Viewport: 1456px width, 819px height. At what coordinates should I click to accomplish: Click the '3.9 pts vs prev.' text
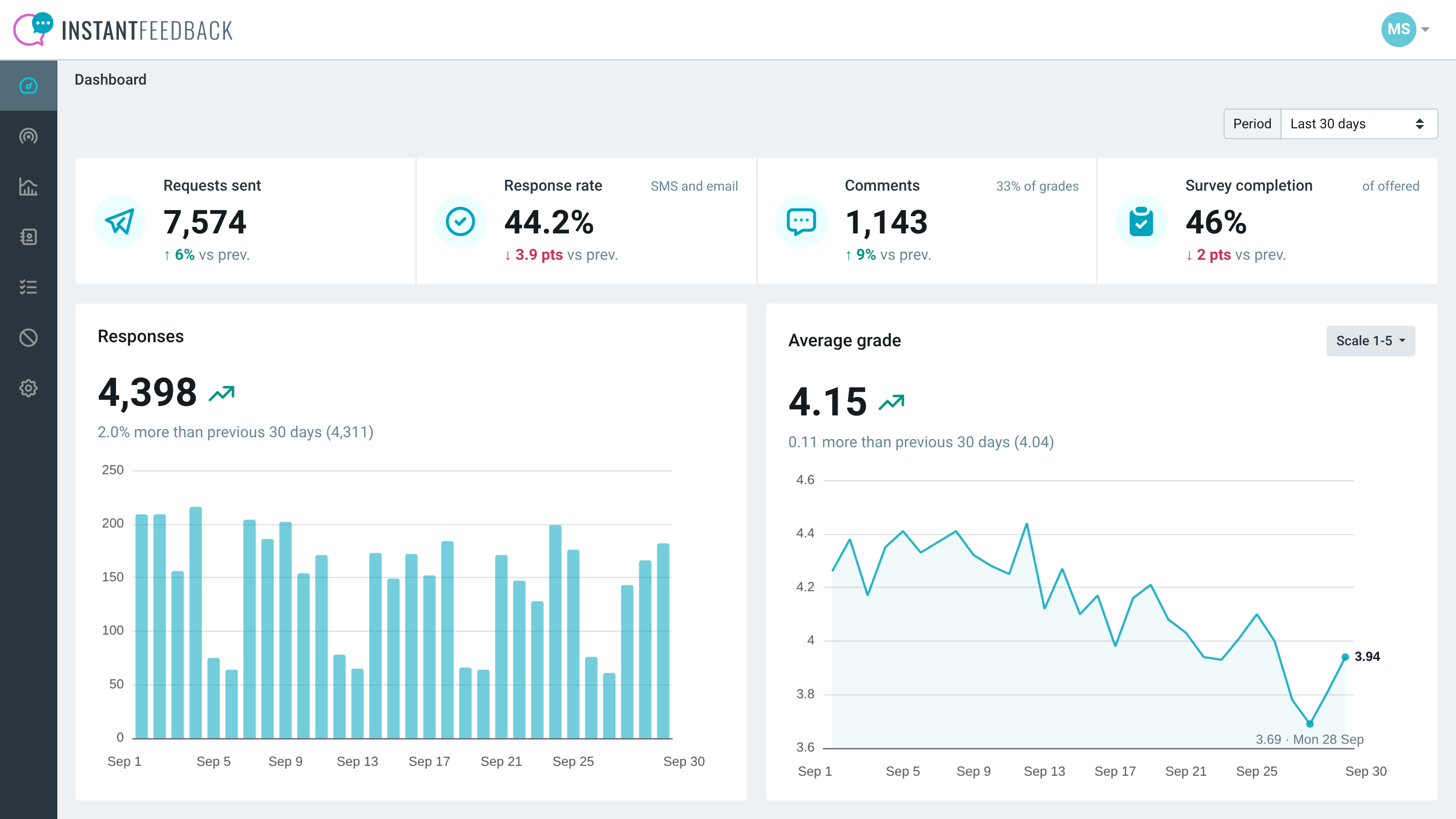(561, 255)
